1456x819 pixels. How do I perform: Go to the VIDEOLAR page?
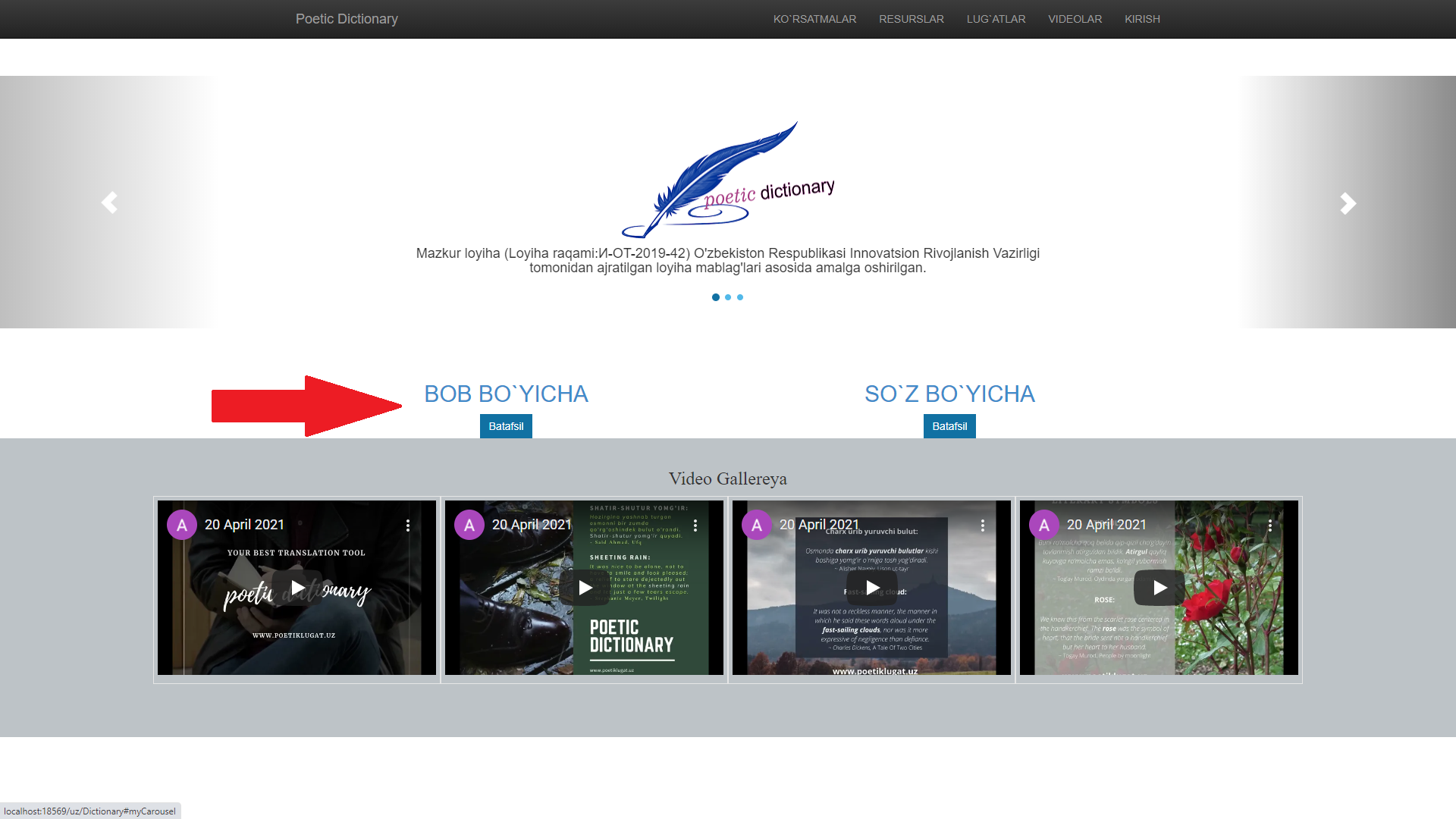pyautogui.click(x=1075, y=19)
